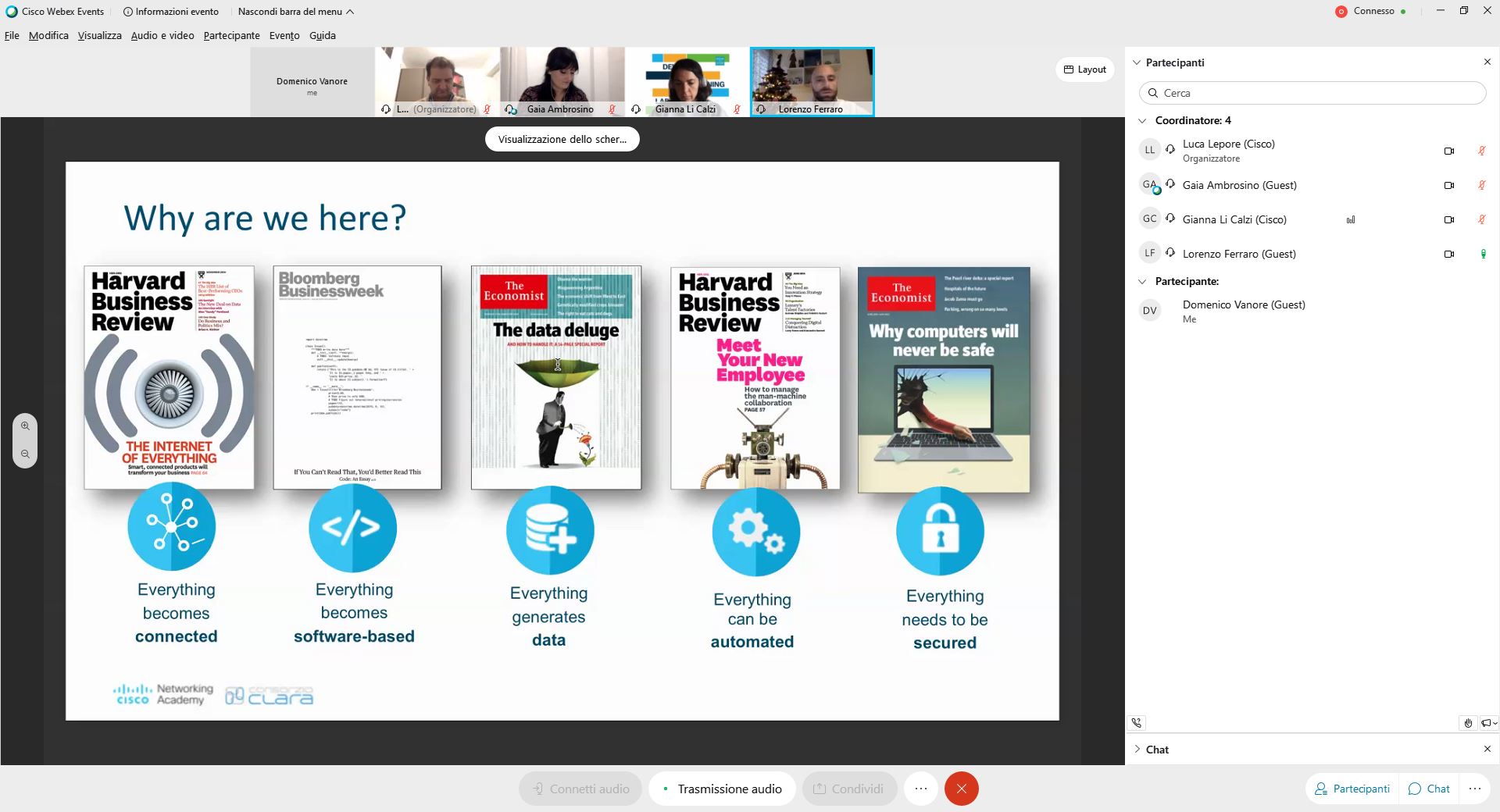Click the Connetti audio button

click(580, 789)
